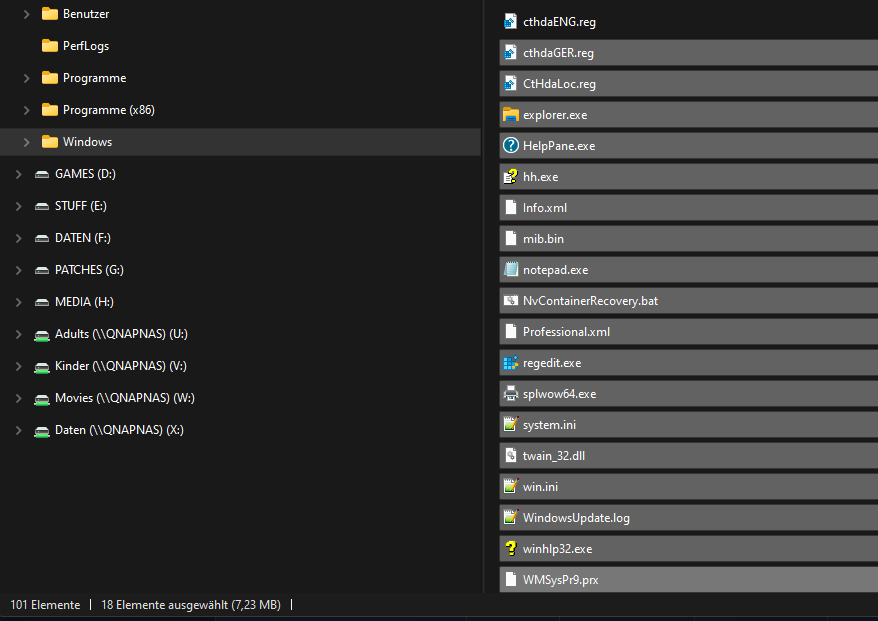Expand the STUFF (E:) drive
878x621 pixels.
(18, 206)
